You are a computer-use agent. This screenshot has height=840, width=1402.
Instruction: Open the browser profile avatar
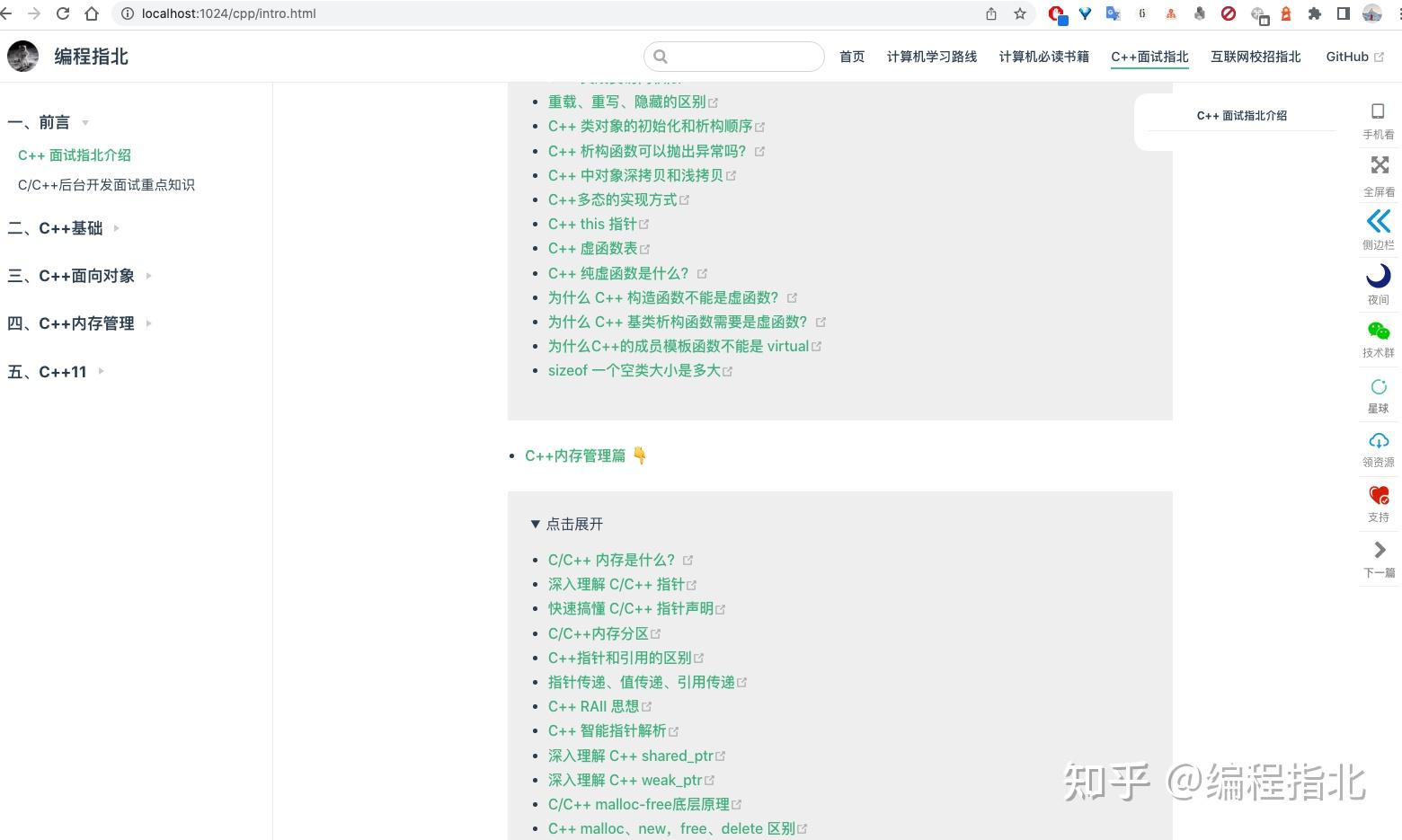pyautogui.click(x=1372, y=13)
